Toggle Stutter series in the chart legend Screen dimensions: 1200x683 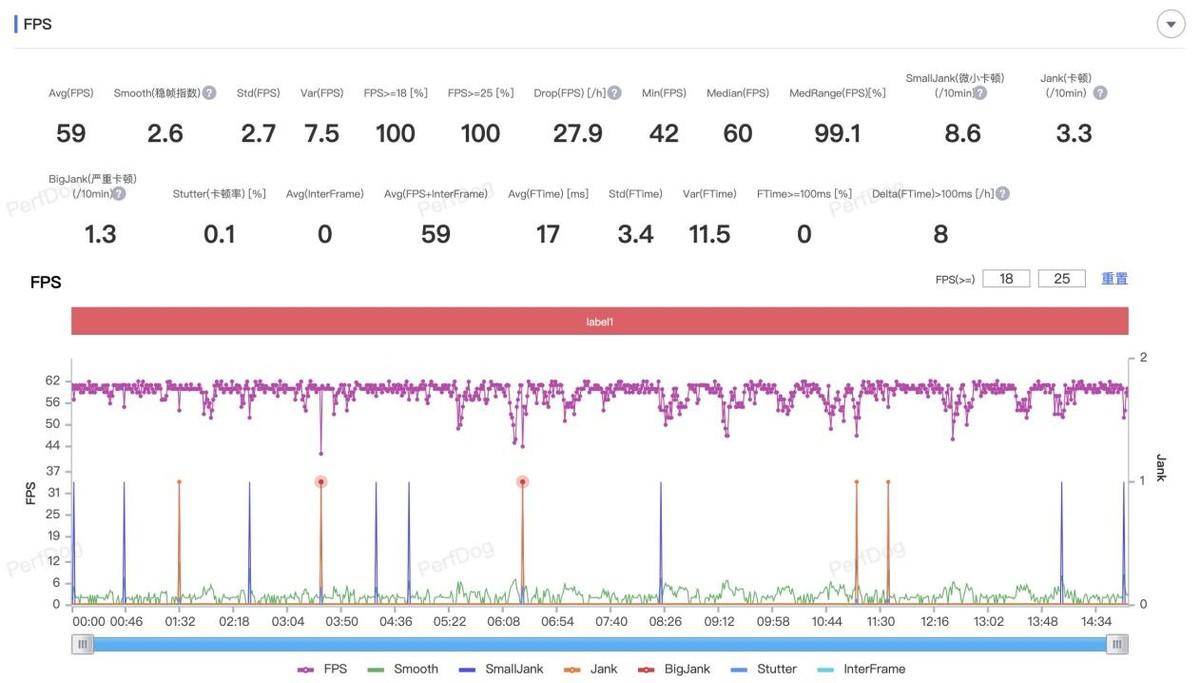(764, 669)
